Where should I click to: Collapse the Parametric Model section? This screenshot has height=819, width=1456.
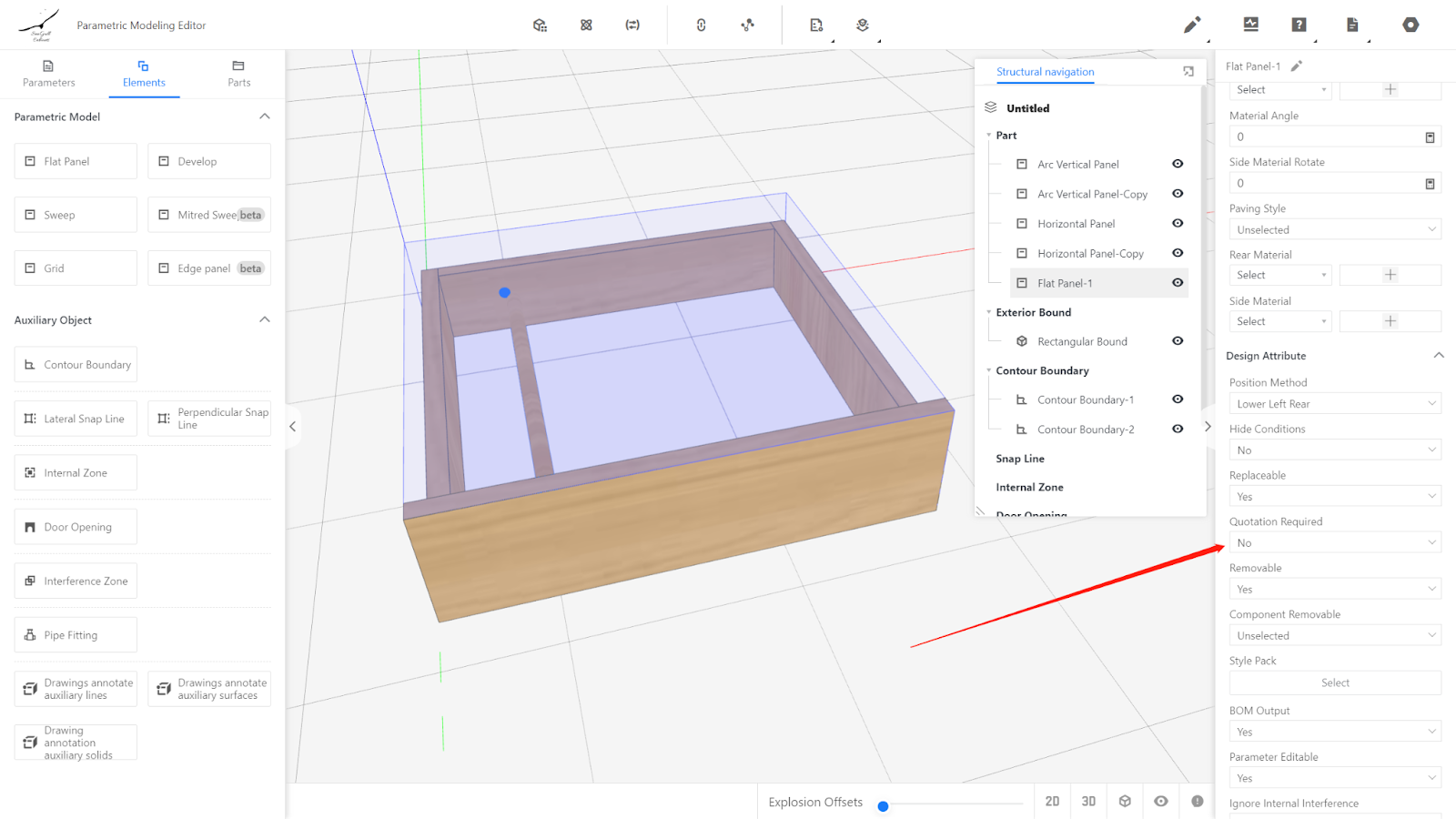pos(265,116)
